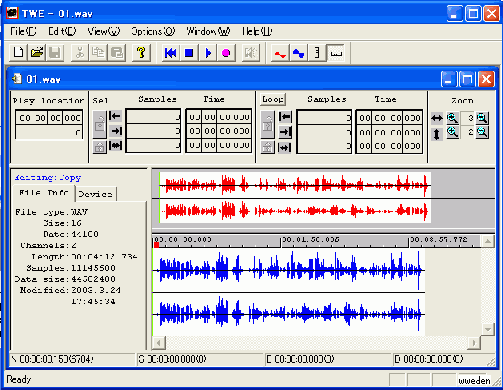Open the File menu

[23, 31]
